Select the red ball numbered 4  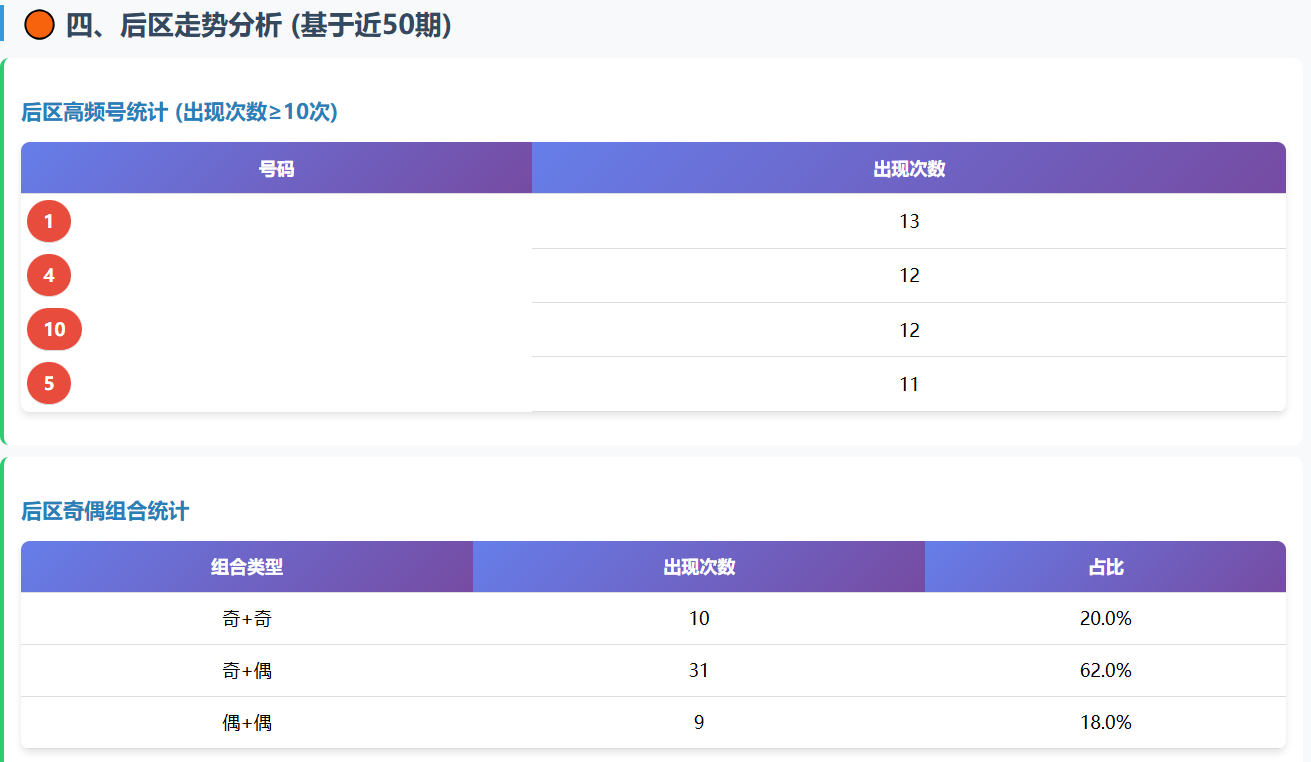49,275
